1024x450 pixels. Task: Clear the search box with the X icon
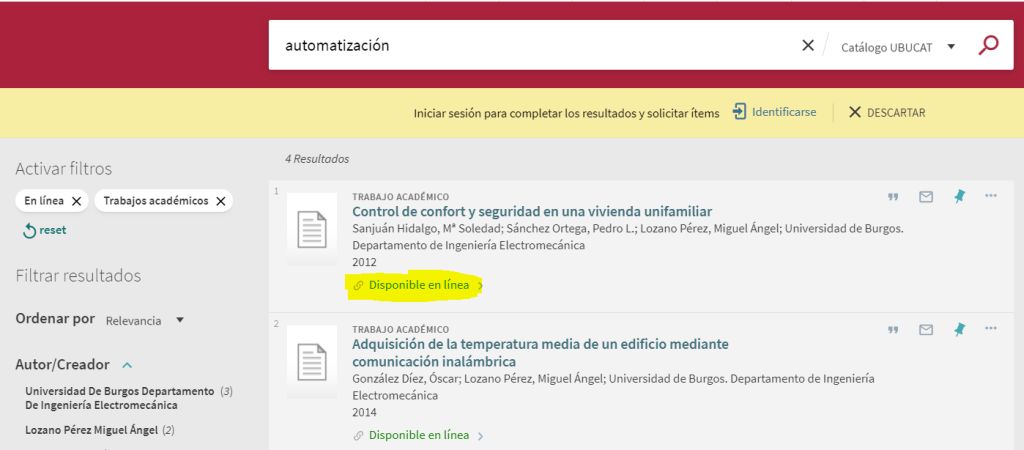click(808, 45)
